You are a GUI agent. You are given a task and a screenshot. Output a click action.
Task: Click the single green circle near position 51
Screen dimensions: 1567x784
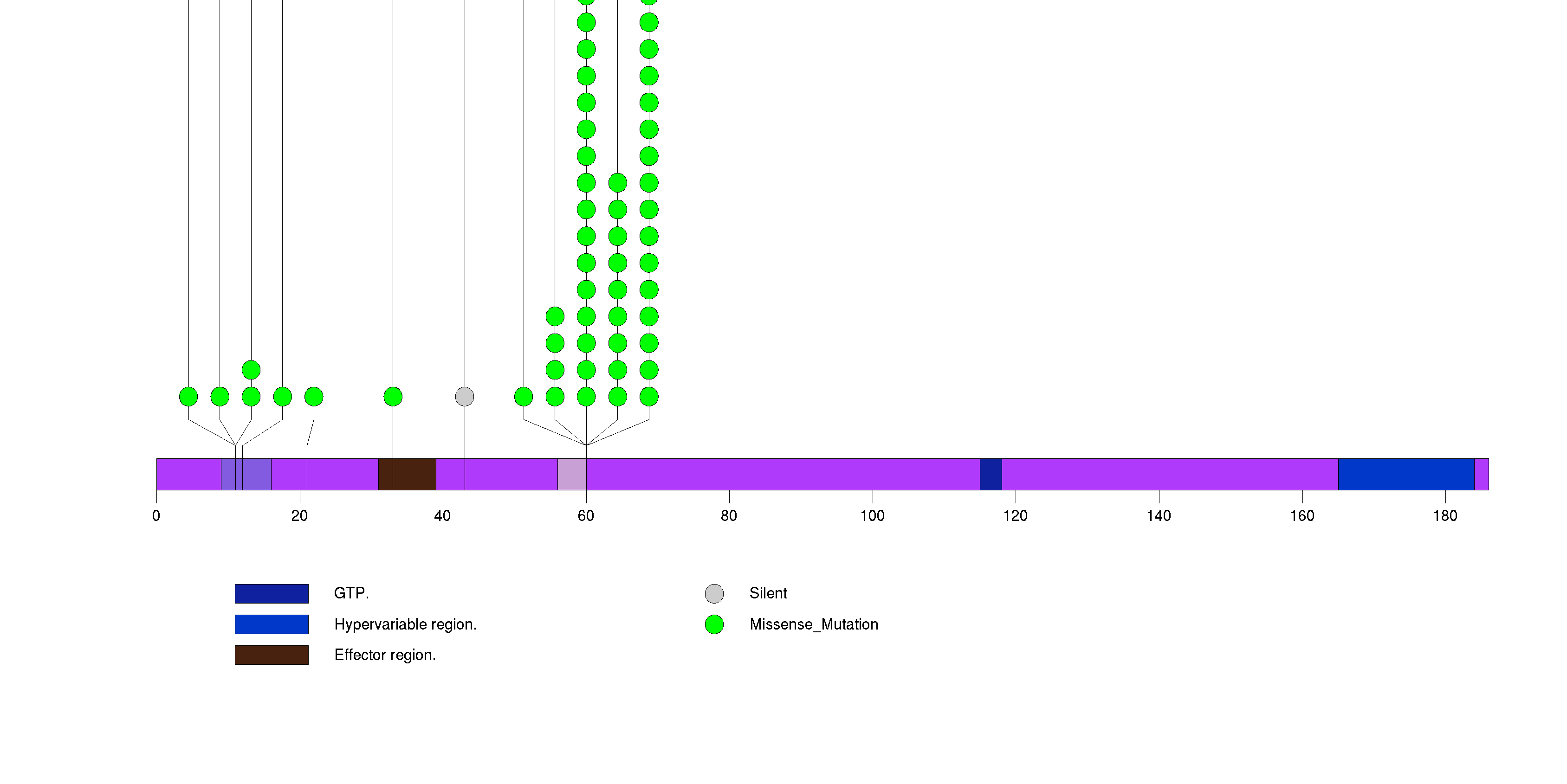click(523, 397)
